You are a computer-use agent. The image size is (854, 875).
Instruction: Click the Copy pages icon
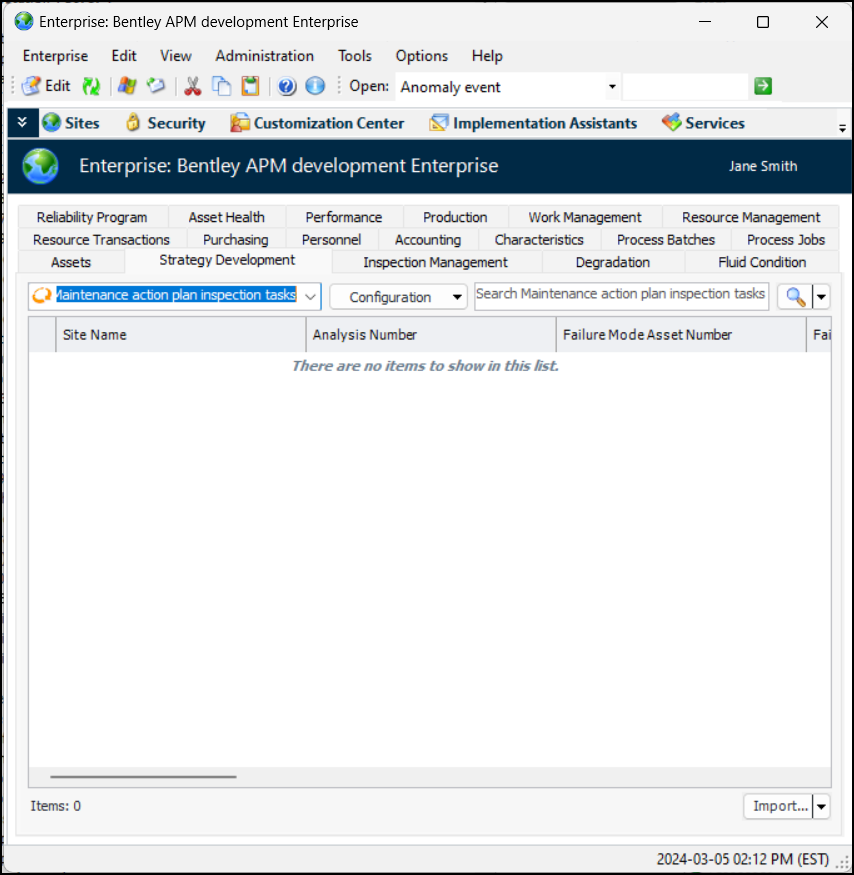click(222, 86)
